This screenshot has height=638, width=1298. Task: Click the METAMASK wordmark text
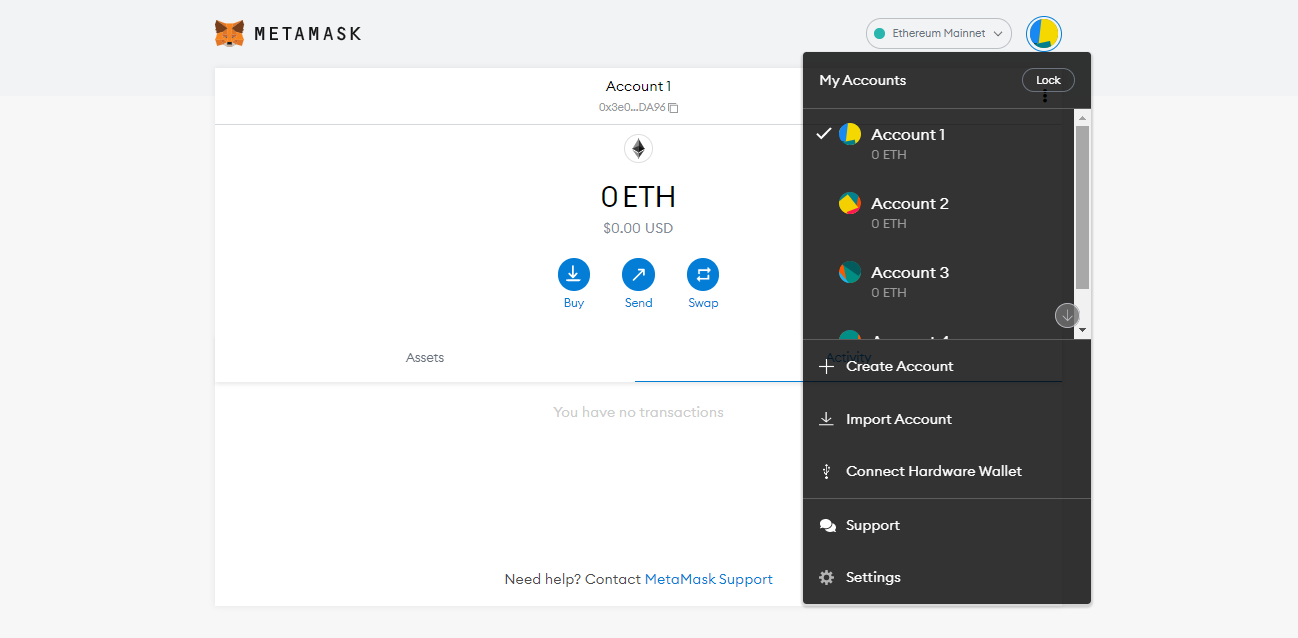[x=308, y=34]
